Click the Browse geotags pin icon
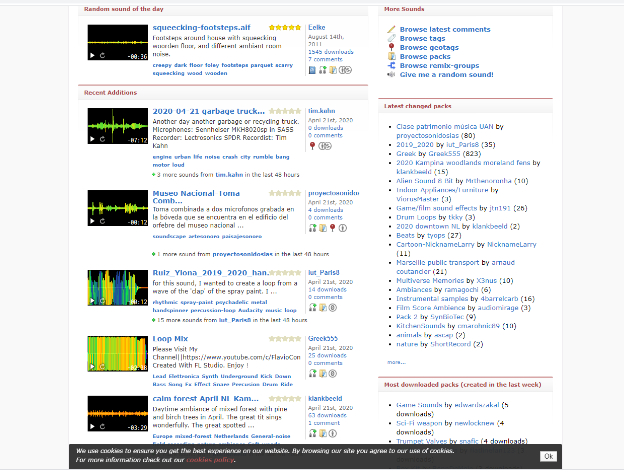 (392, 47)
